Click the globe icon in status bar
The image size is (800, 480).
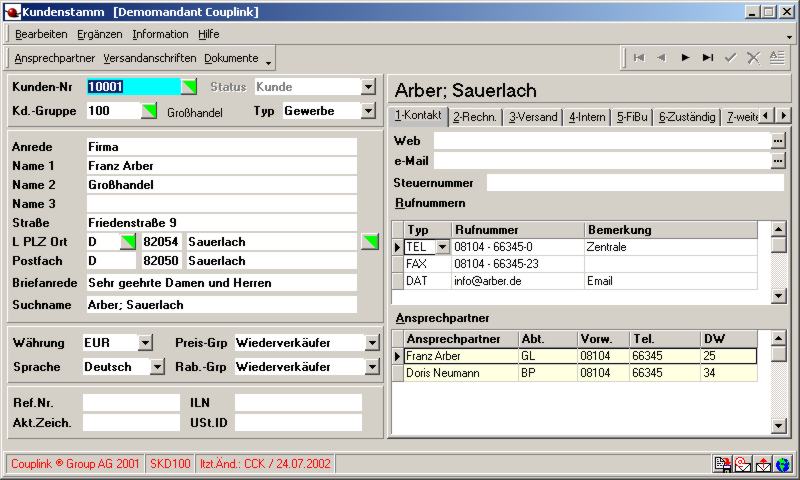pos(783,464)
